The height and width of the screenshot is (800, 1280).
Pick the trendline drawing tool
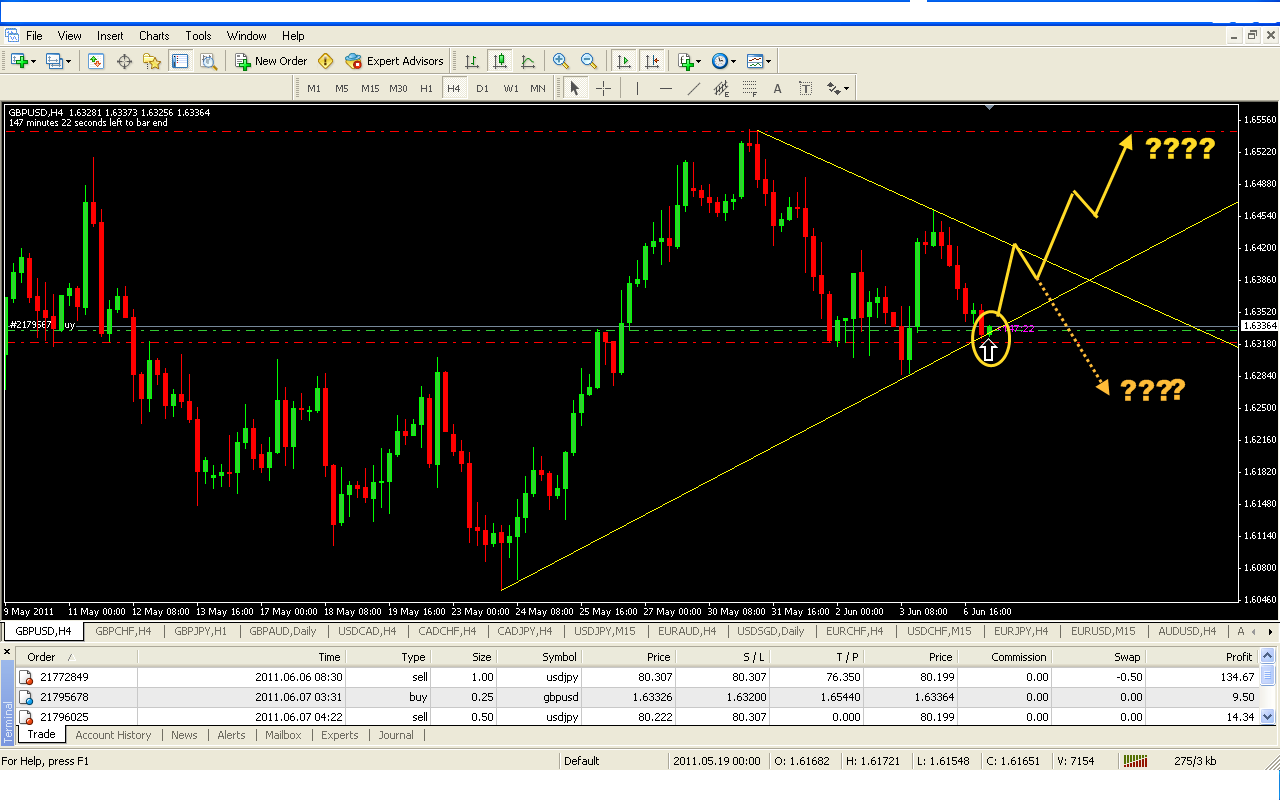coord(693,88)
